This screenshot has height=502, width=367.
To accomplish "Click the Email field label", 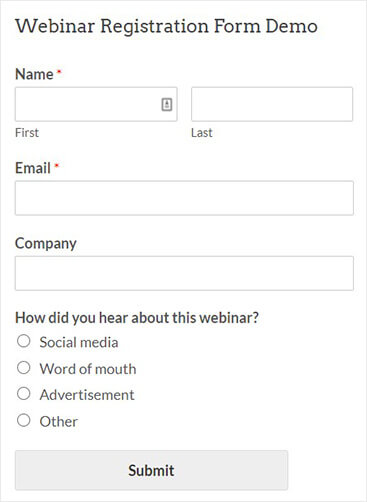I will tap(33, 168).
